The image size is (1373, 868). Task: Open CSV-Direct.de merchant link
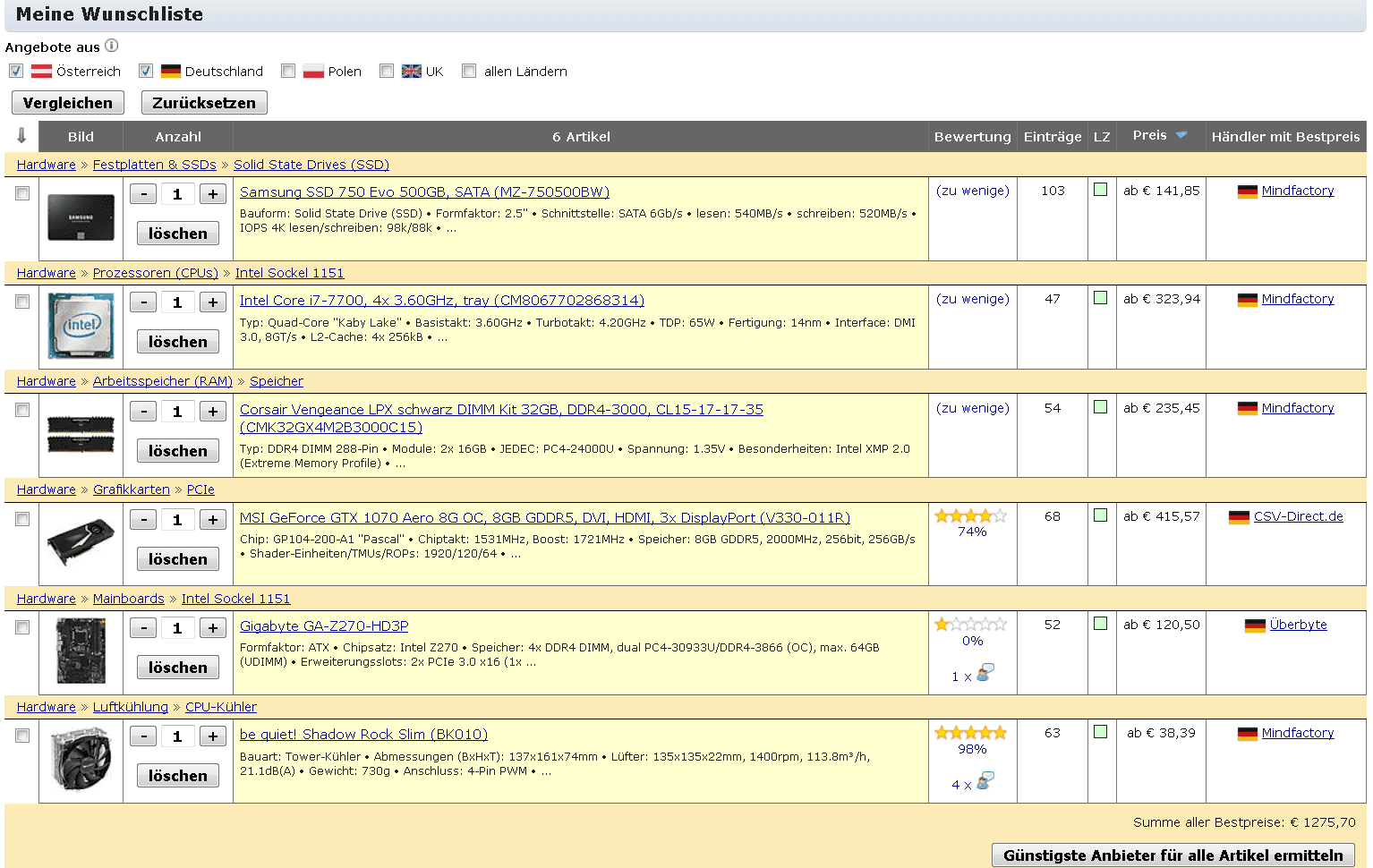pyautogui.click(x=1299, y=516)
